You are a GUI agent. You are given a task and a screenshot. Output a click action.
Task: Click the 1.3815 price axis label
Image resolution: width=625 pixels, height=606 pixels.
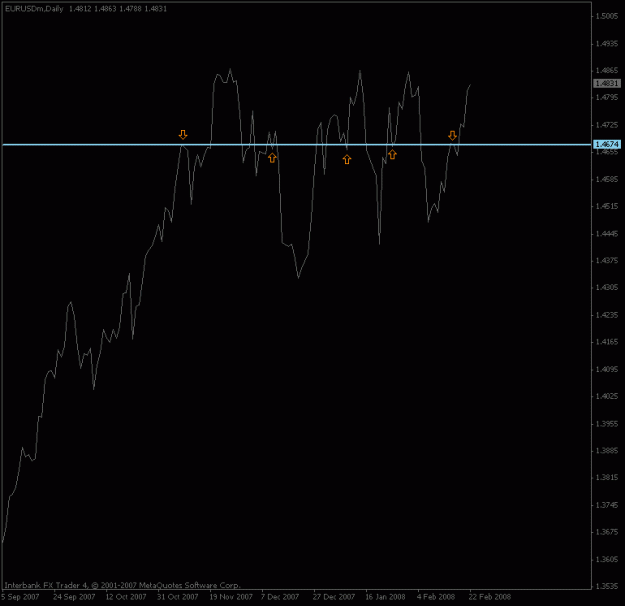(x=607, y=478)
